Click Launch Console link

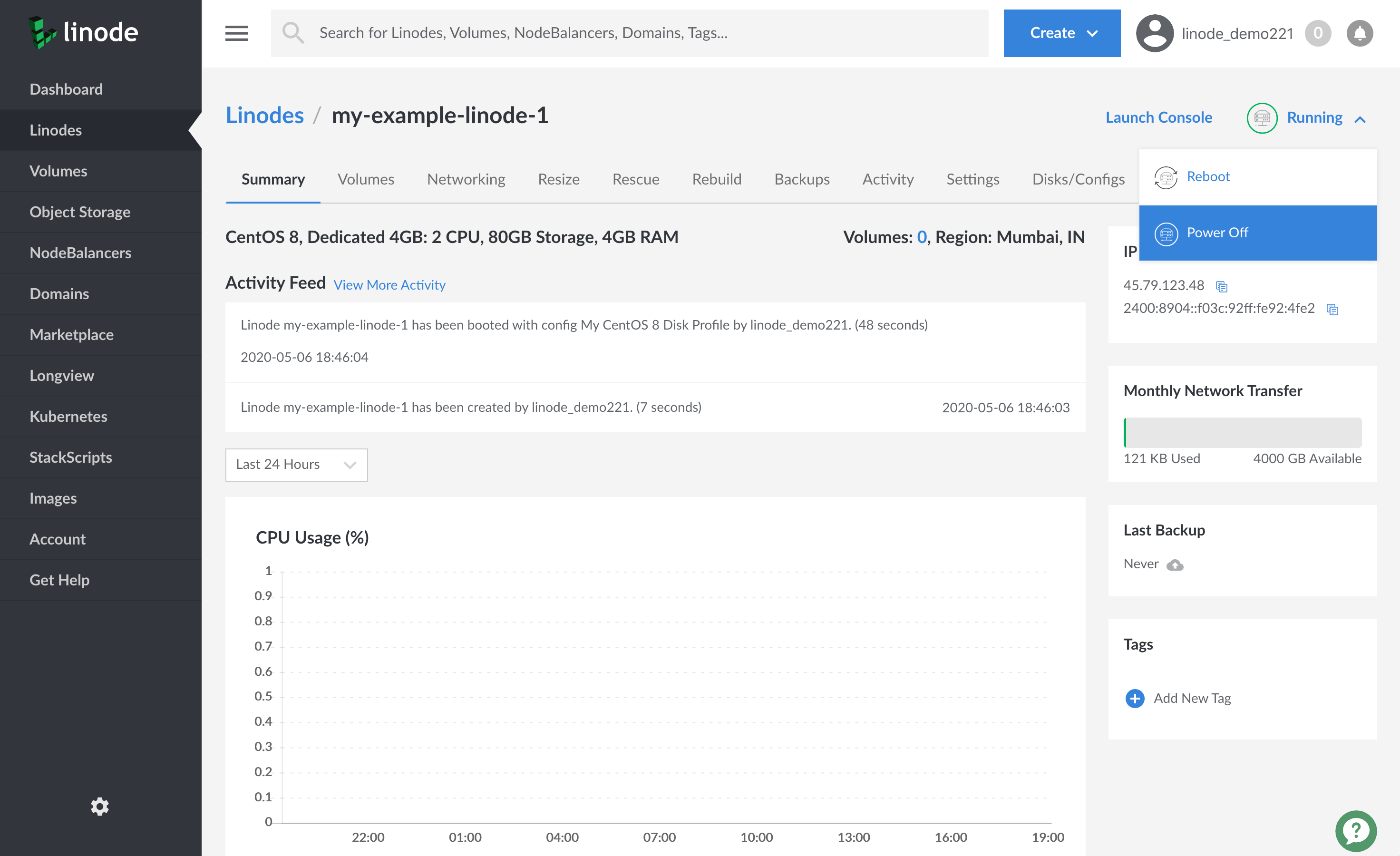point(1158,117)
